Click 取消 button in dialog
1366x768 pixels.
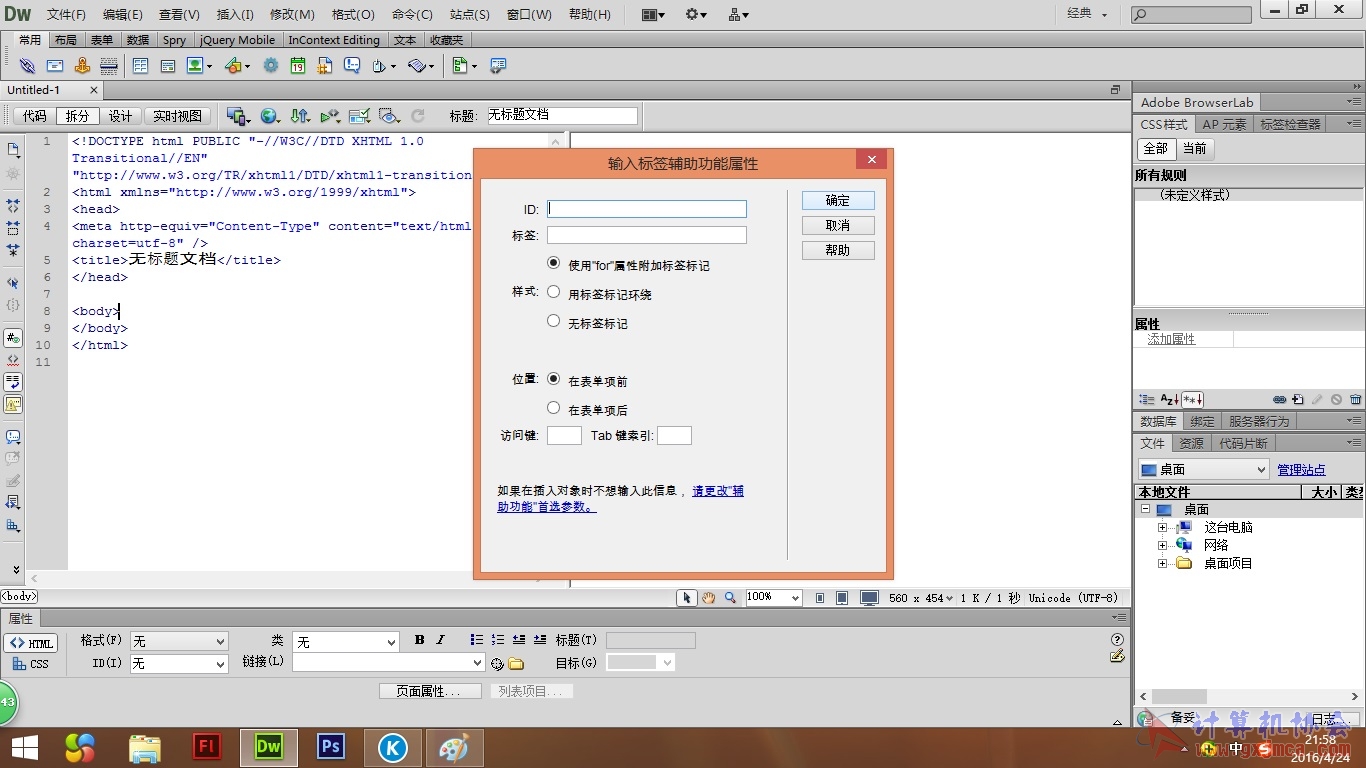tap(838, 225)
